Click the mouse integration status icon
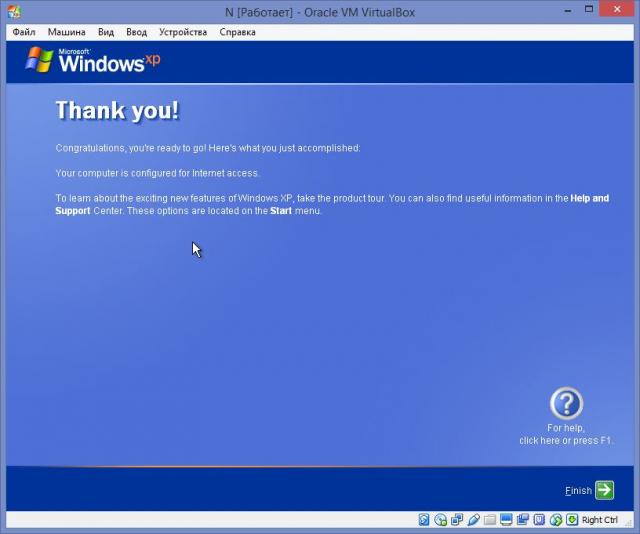The height and width of the screenshot is (534, 640). coord(556,519)
